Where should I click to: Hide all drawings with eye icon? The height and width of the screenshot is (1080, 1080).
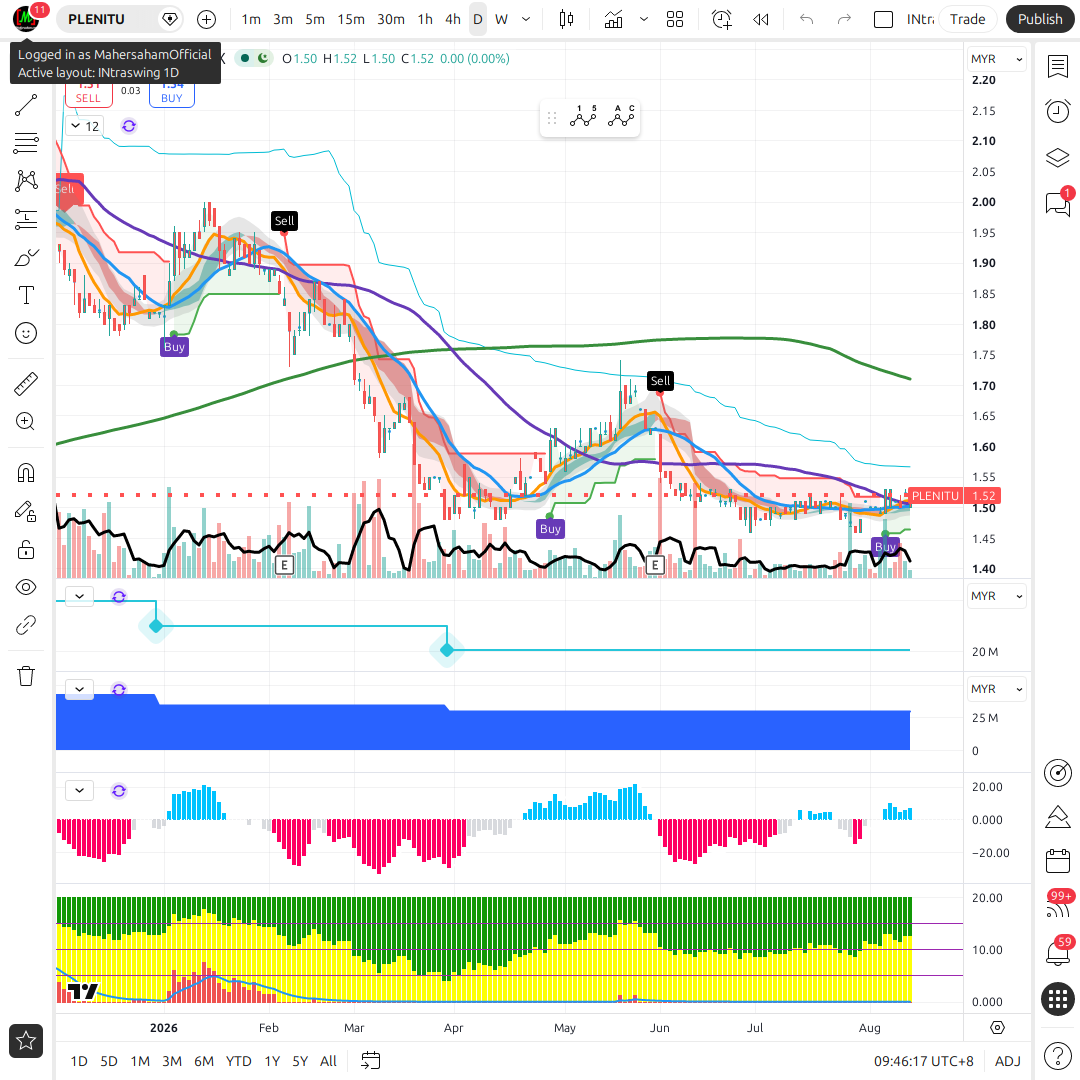[25, 588]
